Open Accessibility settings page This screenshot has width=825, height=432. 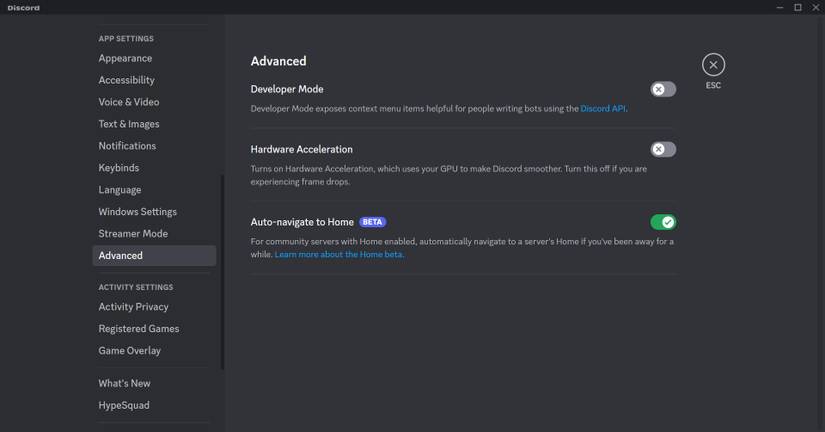126,80
